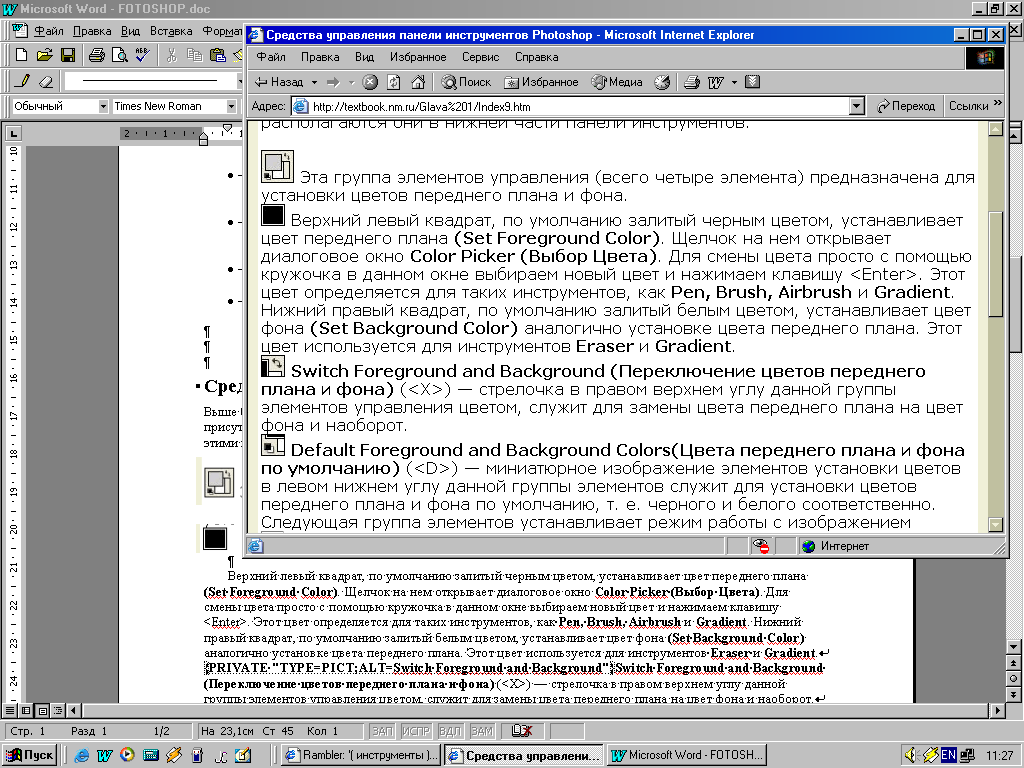1024x768 pixels.
Task: Expand the Edit with Word dropdown arrow
Action: point(734,82)
